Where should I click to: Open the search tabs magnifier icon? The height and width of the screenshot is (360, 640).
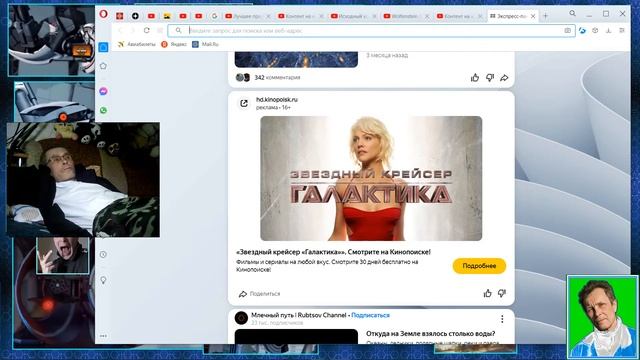click(x=573, y=13)
